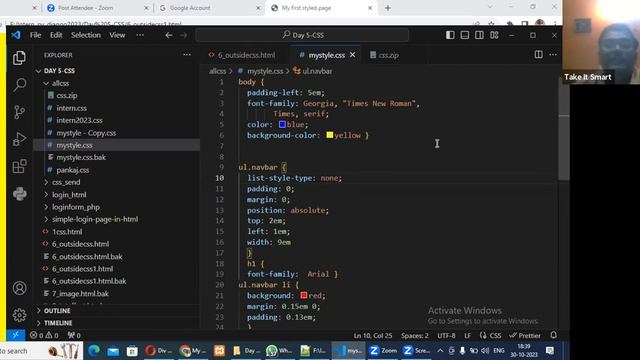Click the Explorer more actions ellipsis
Image resolution: width=640 pixels, height=360 pixels.
click(x=187, y=55)
